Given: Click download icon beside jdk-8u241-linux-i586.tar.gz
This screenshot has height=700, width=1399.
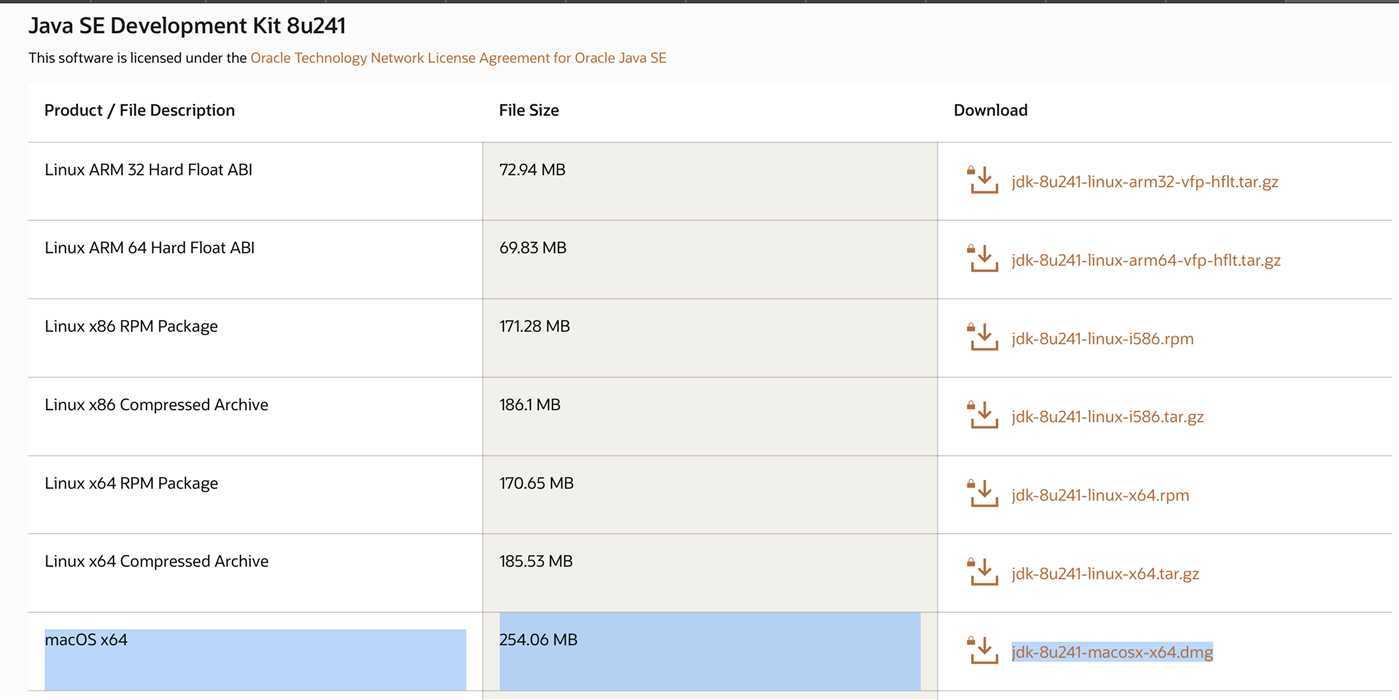Looking at the screenshot, I should point(983,415).
